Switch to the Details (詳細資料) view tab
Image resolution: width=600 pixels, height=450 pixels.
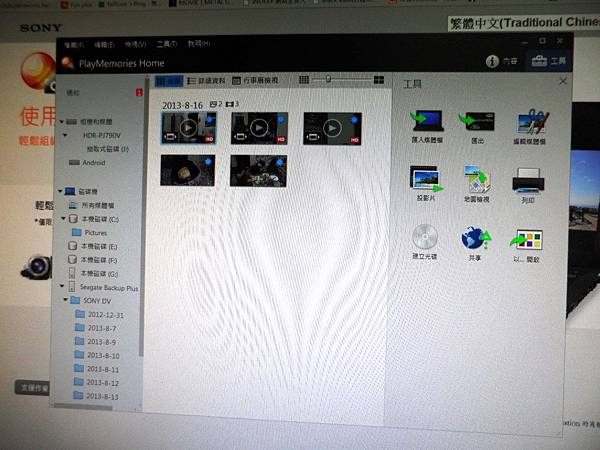point(206,81)
